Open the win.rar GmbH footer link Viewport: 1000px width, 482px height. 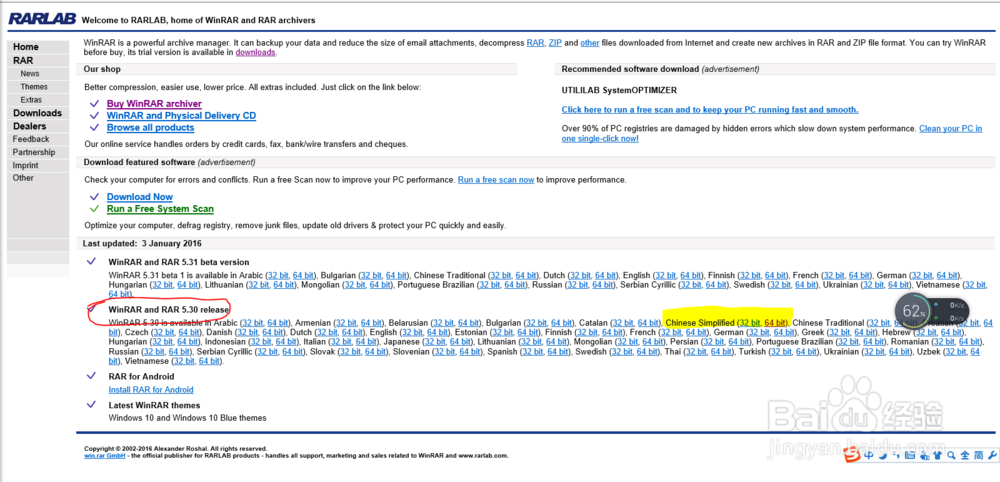click(104, 456)
